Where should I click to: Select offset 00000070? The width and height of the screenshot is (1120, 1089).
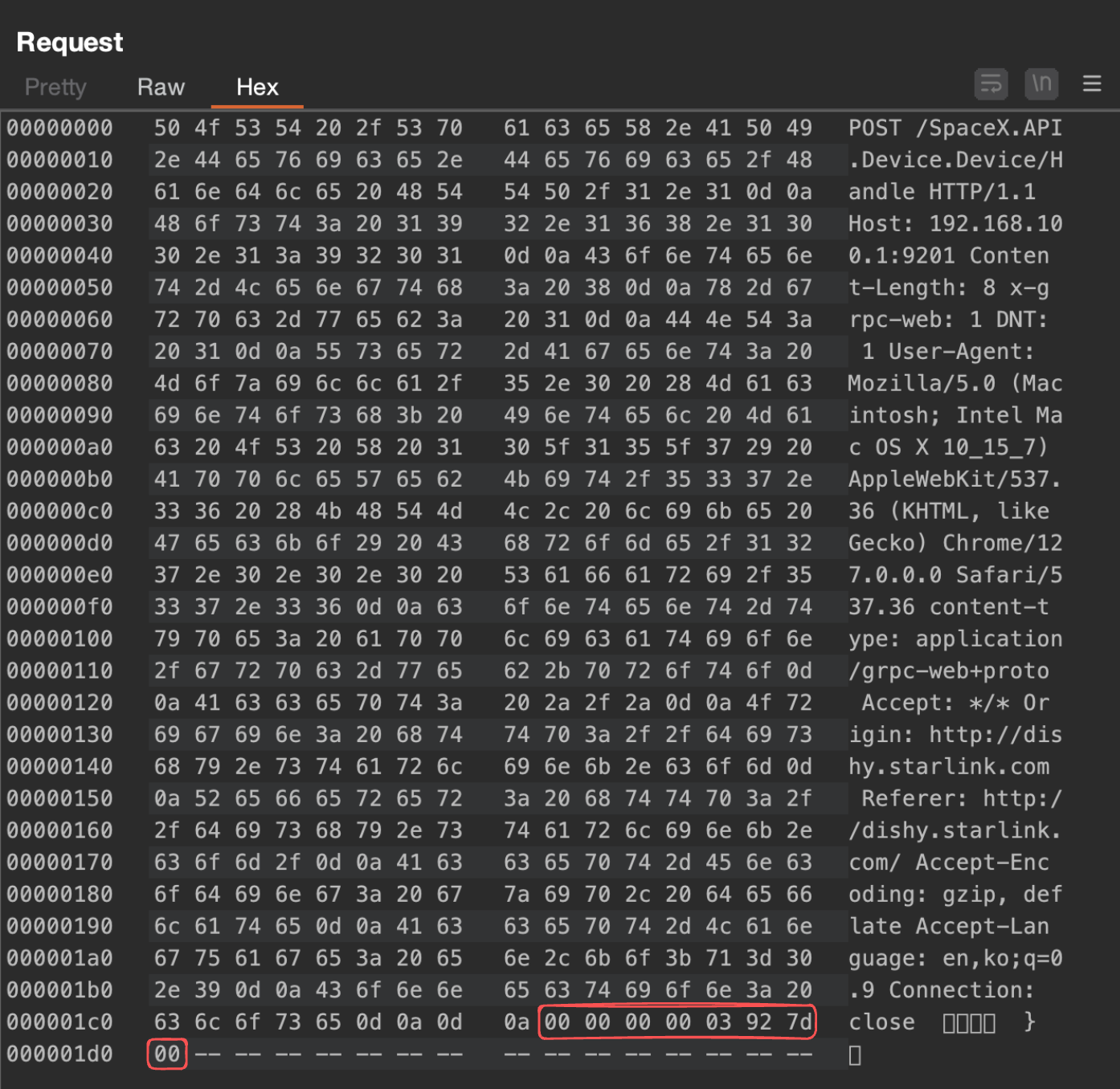[60, 352]
